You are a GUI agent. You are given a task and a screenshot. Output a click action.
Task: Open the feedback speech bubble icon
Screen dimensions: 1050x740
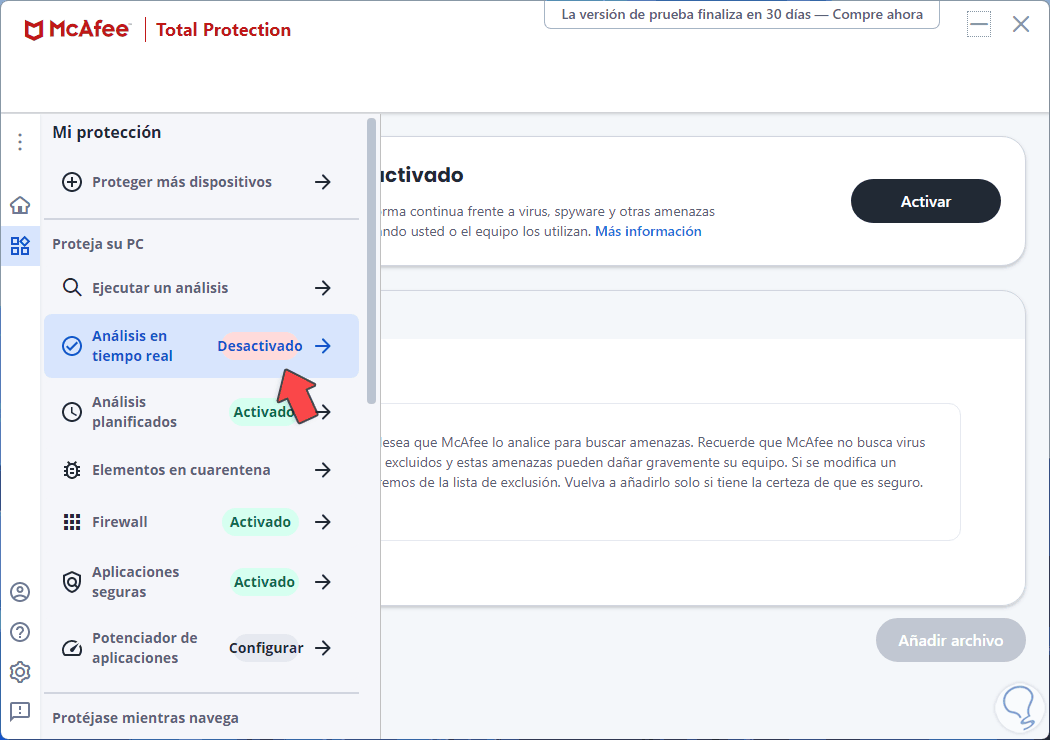(x=20, y=711)
